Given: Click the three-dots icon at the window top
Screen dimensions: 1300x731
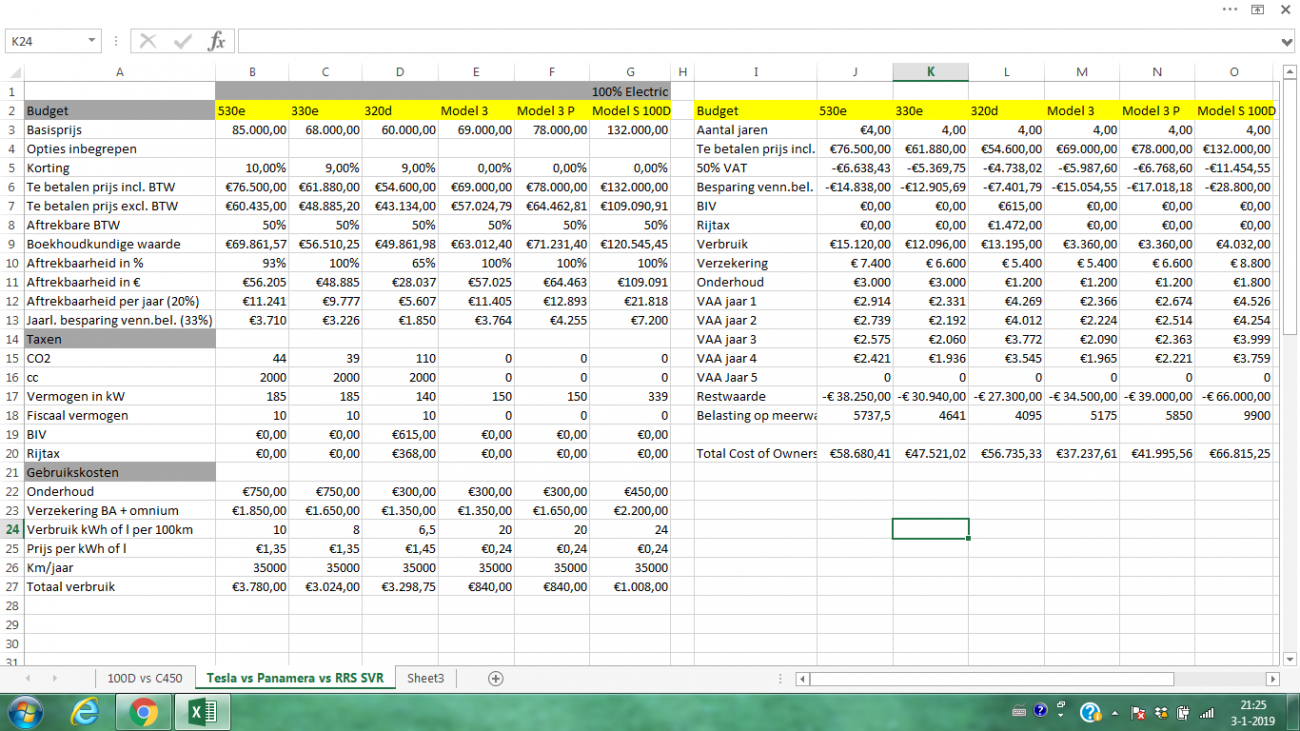Looking at the screenshot, I should coord(1230,9).
